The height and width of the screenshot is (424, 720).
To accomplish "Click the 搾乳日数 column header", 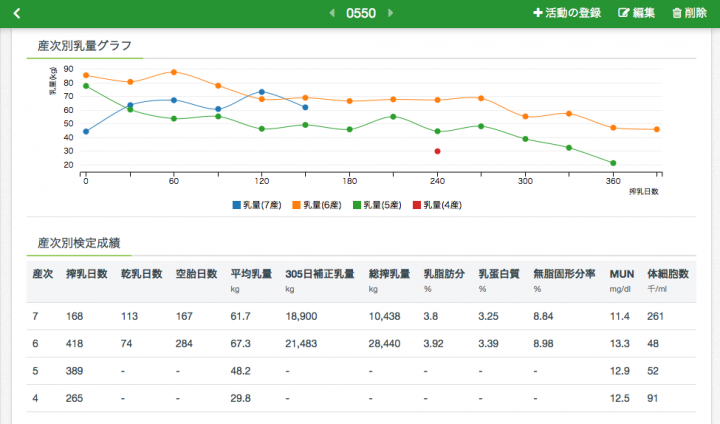I will (85, 273).
